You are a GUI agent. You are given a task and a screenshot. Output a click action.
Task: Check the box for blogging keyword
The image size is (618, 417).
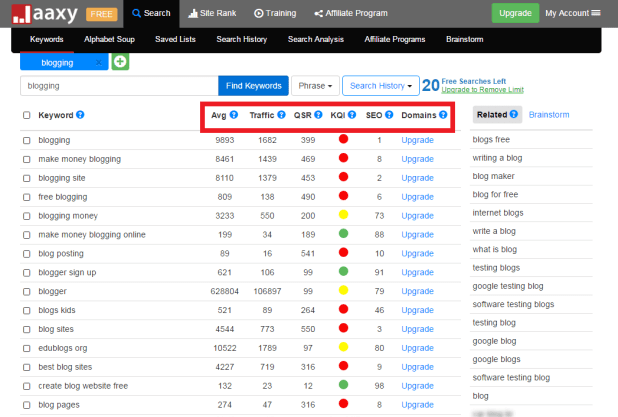point(26,140)
